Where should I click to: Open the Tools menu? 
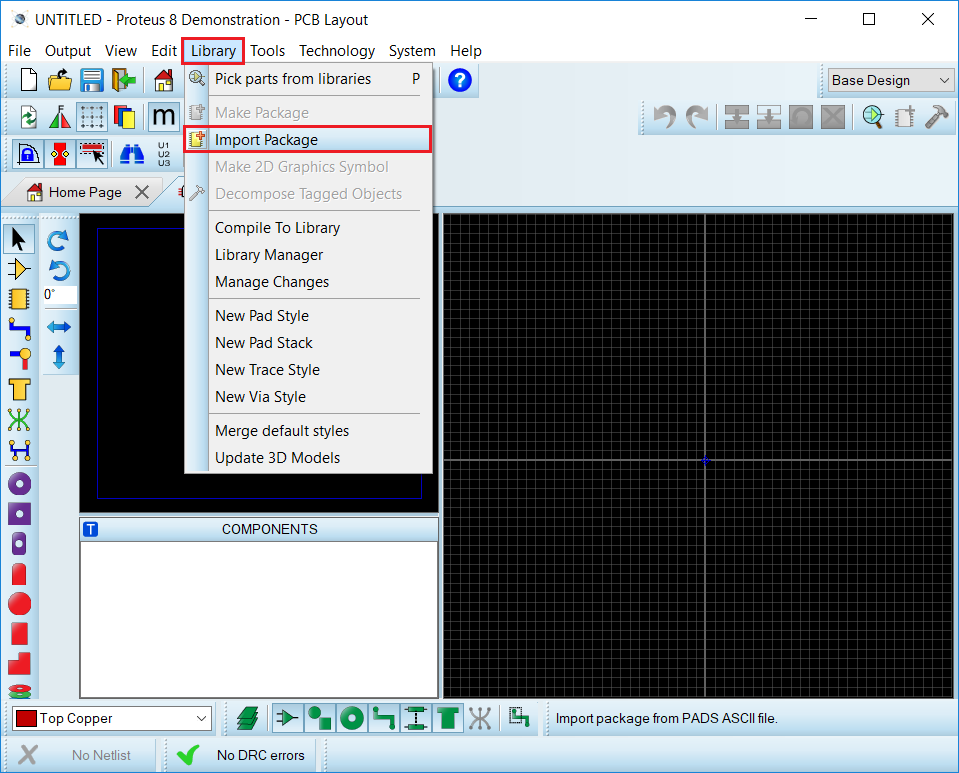267,51
